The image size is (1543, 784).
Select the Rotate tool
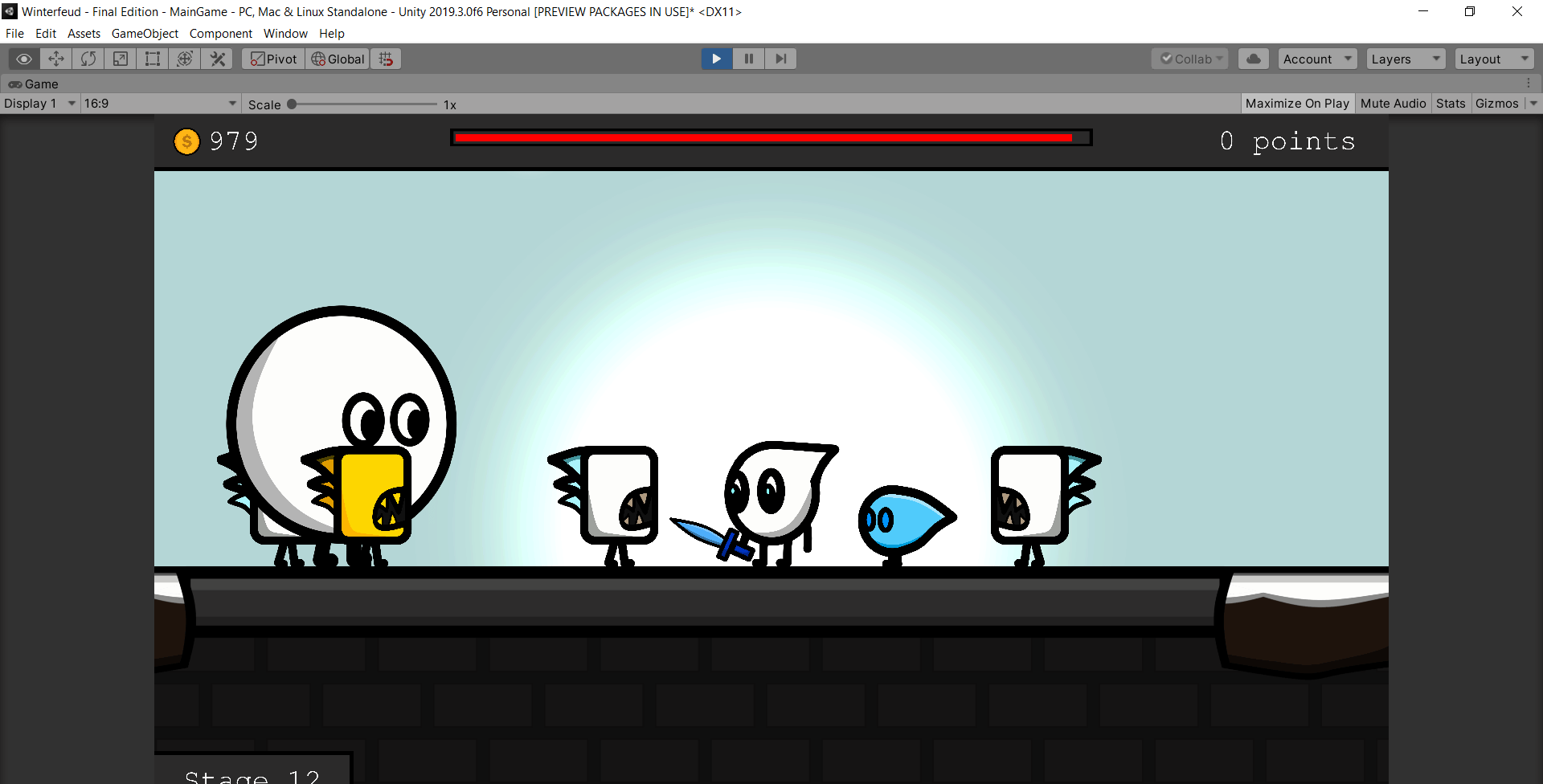(x=88, y=59)
